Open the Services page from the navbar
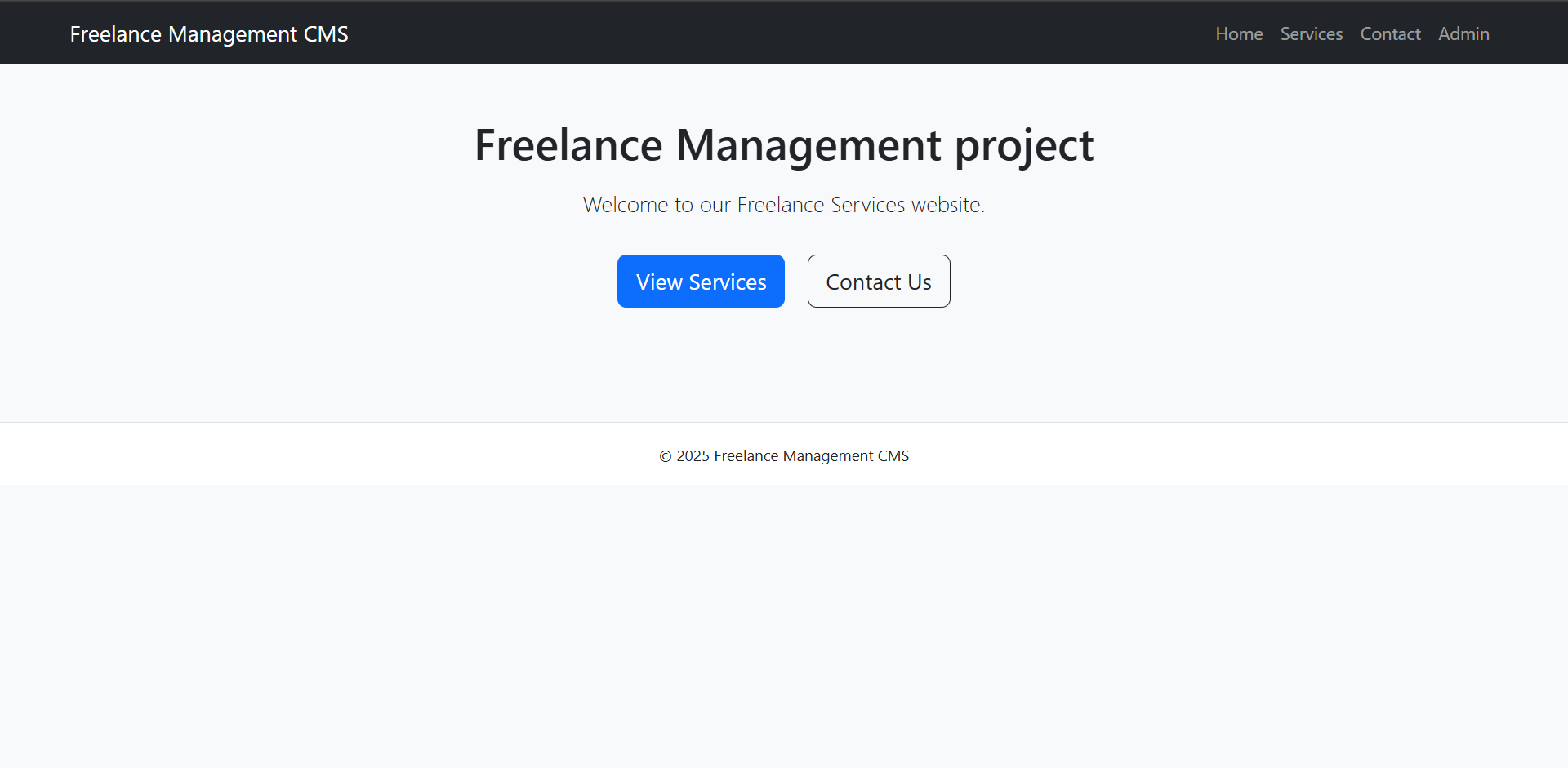The width and height of the screenshot is (1568, 768). click(1312, 34)
